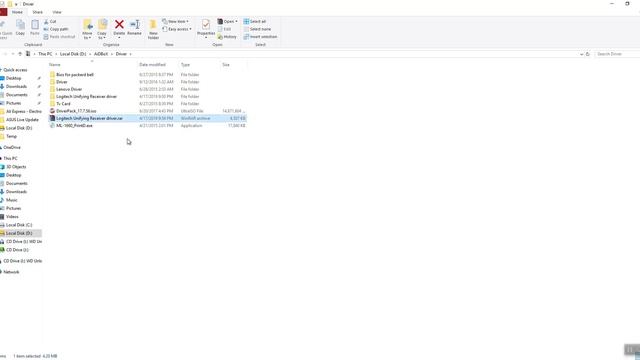This screenshot has width=640, height=360.
Task: Switch to the View ribbon tab
Action: 57,12
